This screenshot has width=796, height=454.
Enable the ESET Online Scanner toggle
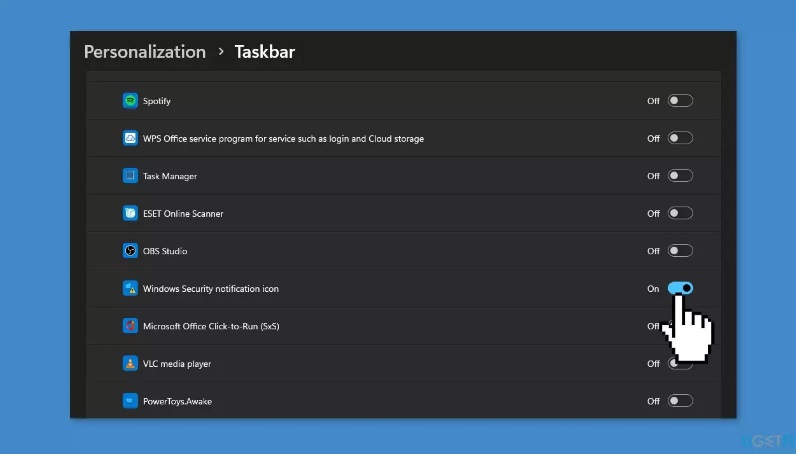click(680, 213)
